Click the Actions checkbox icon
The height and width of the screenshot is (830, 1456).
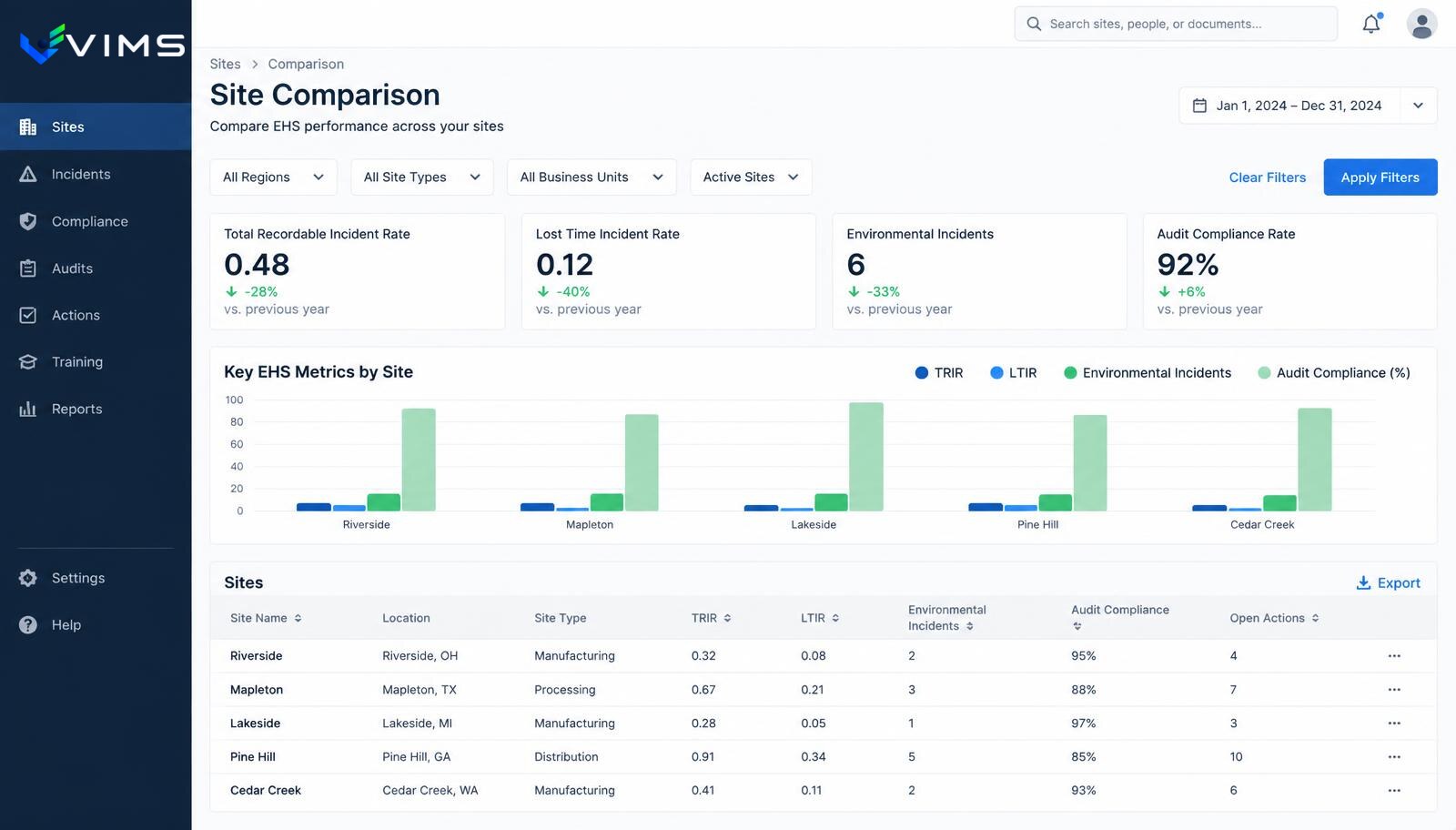point(28,315)
